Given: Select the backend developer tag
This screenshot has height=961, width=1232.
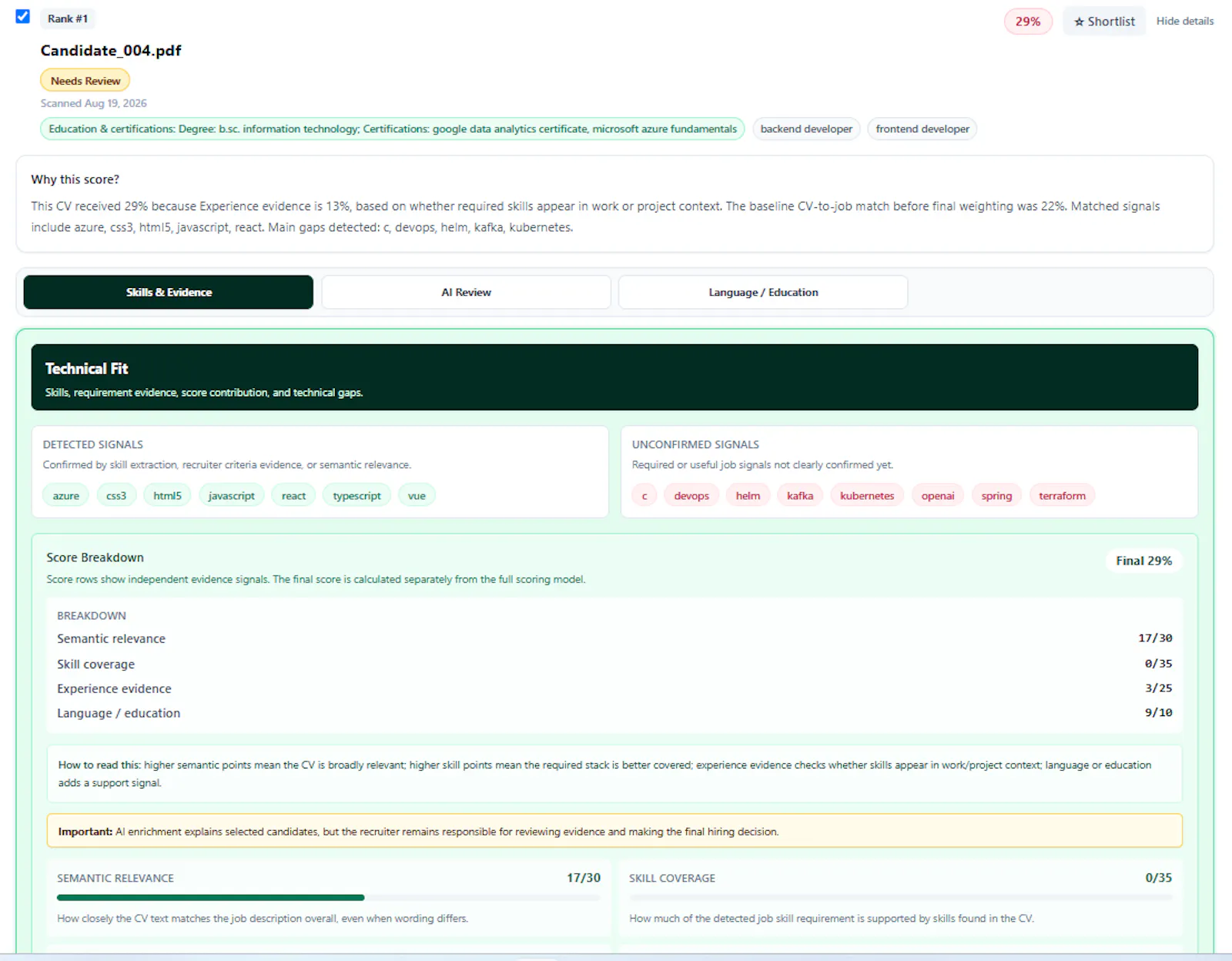Looking at the screenshot, I should coord(806,129).
